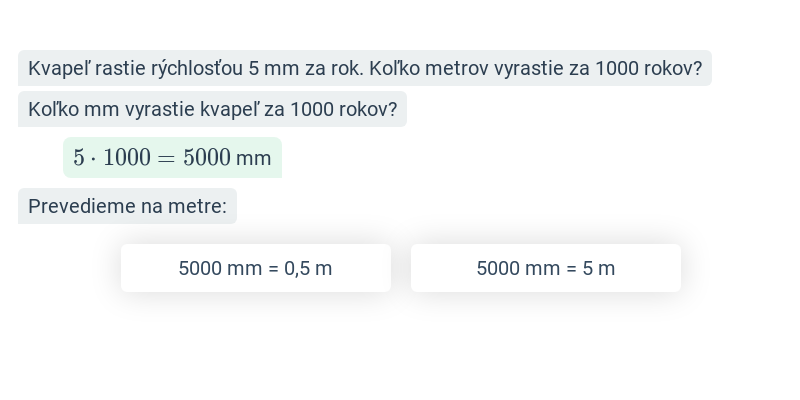This screenshot has width=800, height=400.
Task: Pick the left-hand answer card with 0,5 m
Action: [256, 268]
